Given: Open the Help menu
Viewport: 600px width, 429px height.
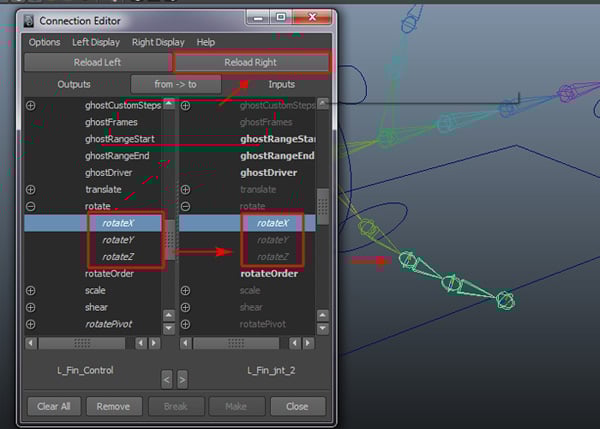Looking at the screenshot, I should [x=205, y=42].
